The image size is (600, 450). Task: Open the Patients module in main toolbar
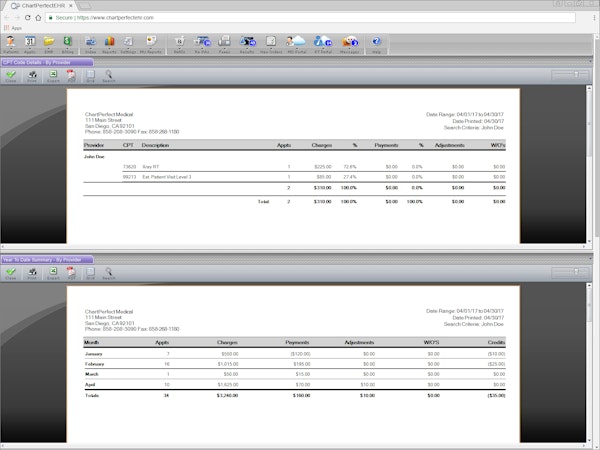[x=10, y=43]
